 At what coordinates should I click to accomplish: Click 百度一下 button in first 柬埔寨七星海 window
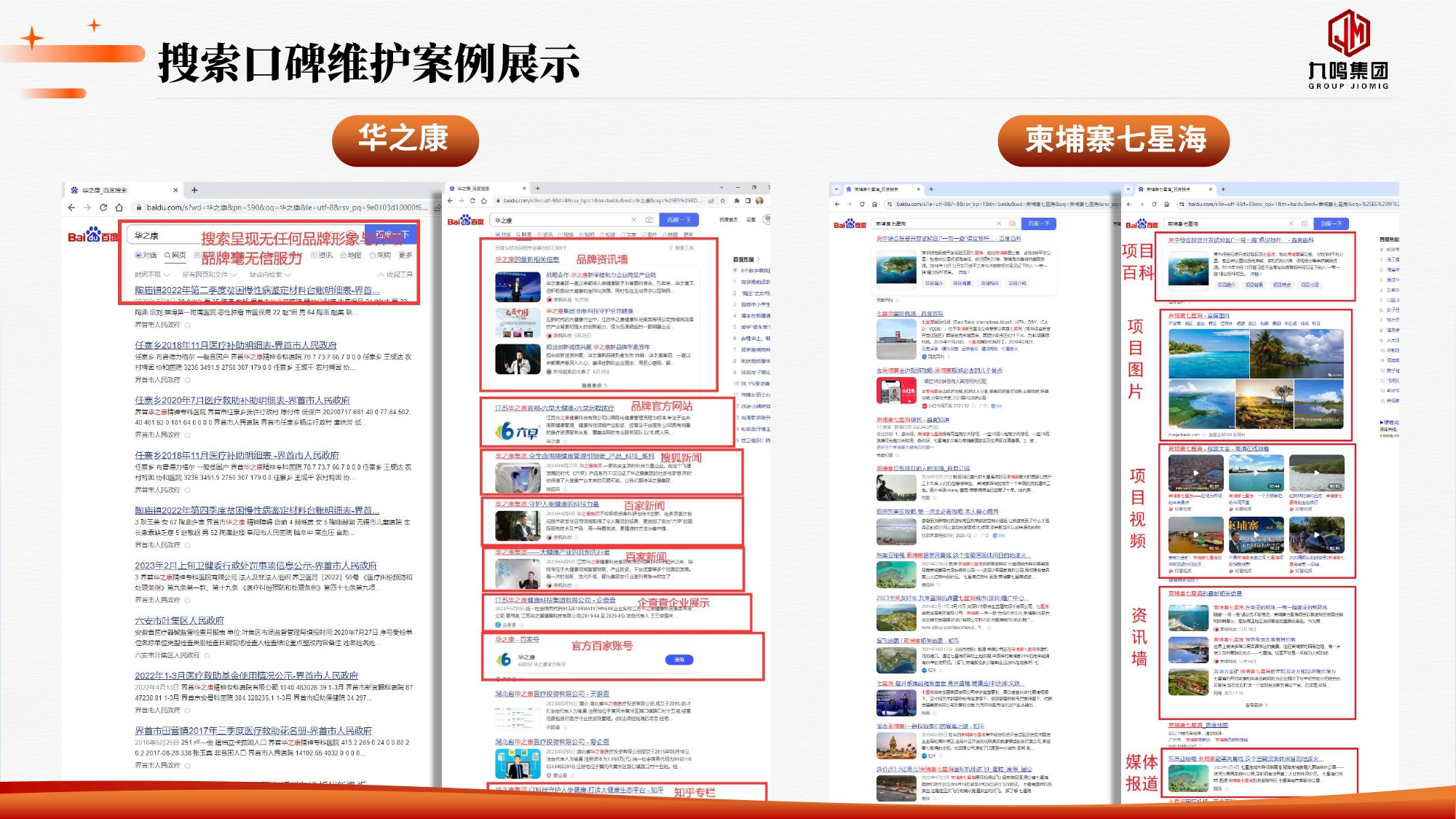(1039, 223)
